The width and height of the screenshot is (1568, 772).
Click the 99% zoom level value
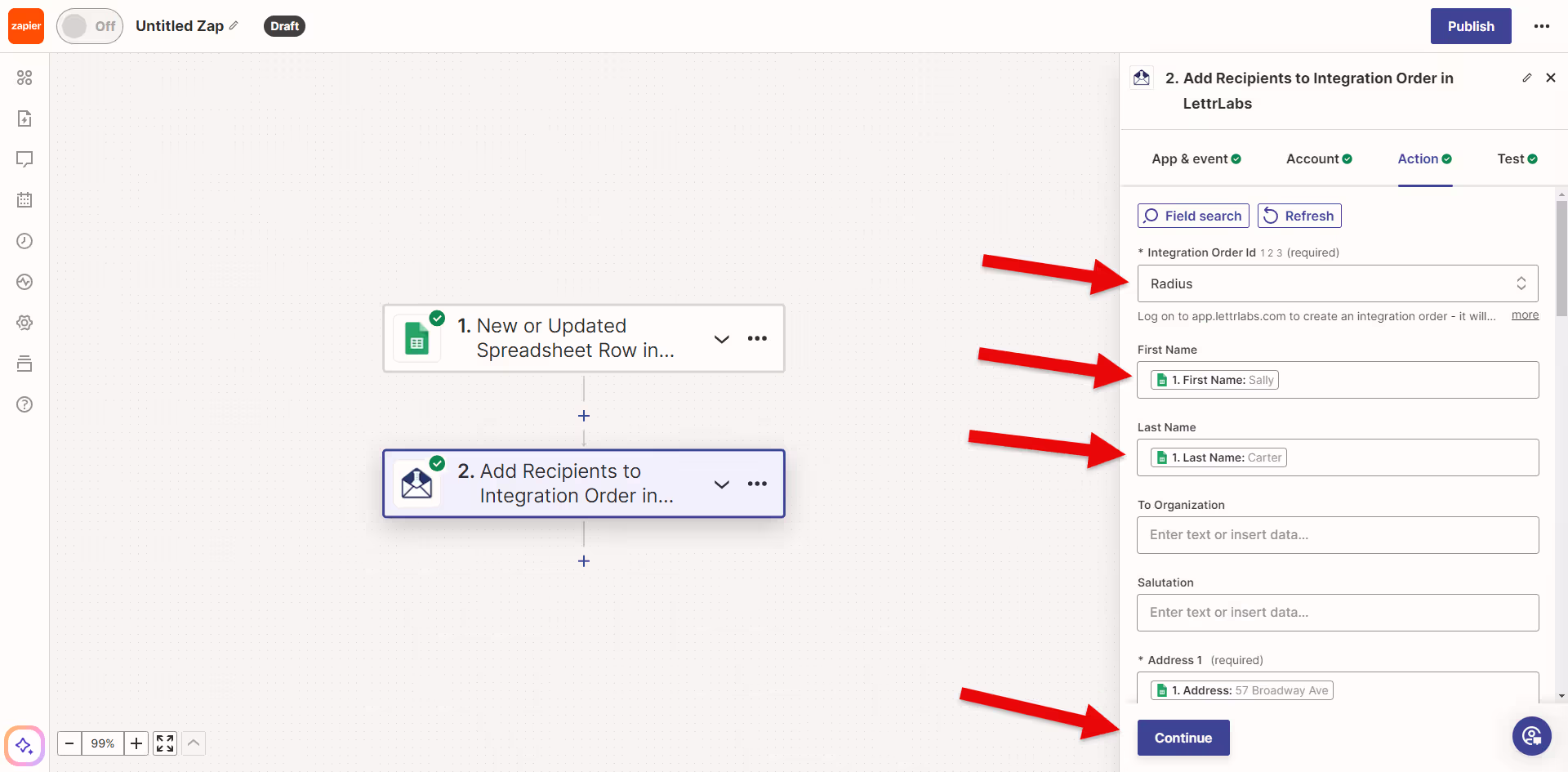point(103,743)
